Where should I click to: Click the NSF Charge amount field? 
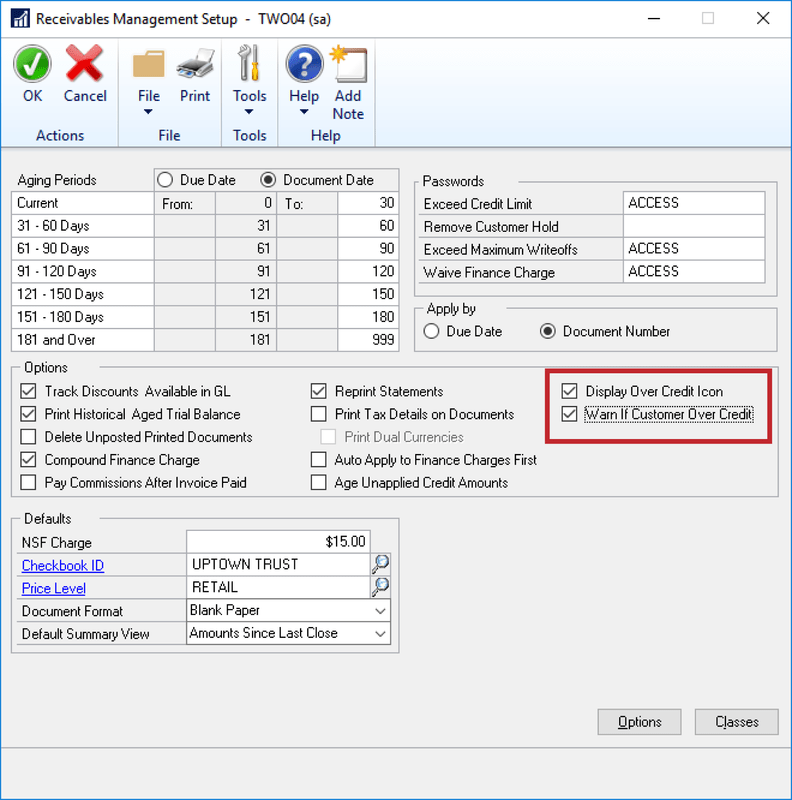click(x=278, y=542)
